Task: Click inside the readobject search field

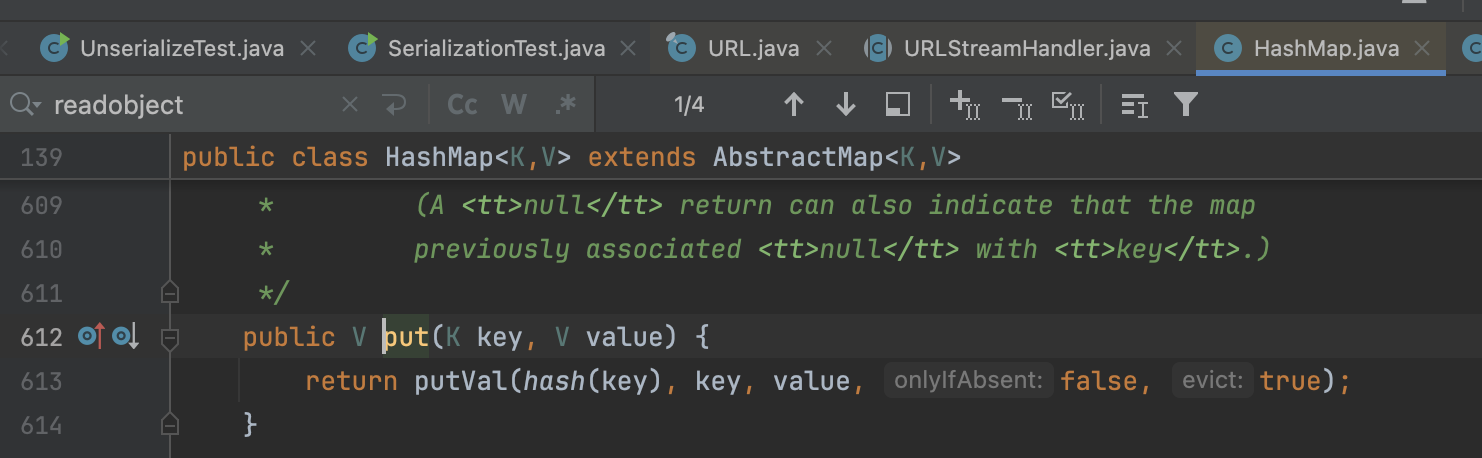Action: [190, 105]
